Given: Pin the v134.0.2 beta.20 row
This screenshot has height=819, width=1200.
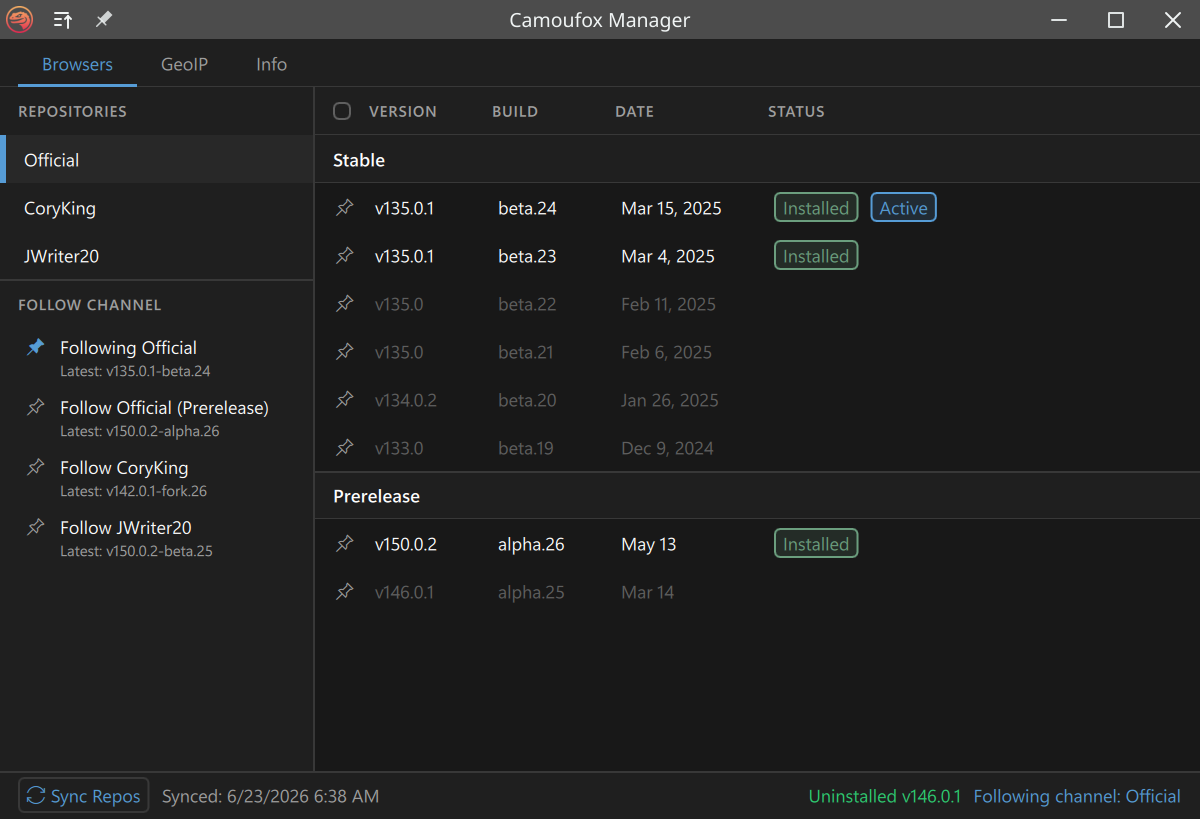Looking at the screenshot, I should [x=345, y=400].
